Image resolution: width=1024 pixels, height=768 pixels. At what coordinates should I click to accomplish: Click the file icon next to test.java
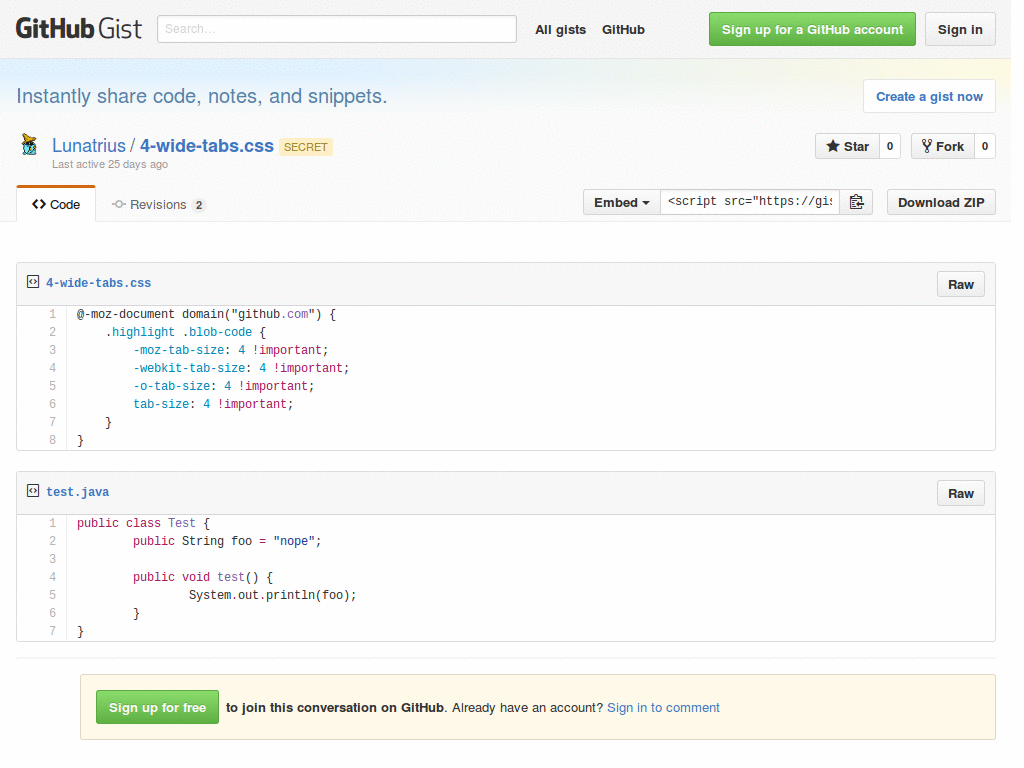34,492
